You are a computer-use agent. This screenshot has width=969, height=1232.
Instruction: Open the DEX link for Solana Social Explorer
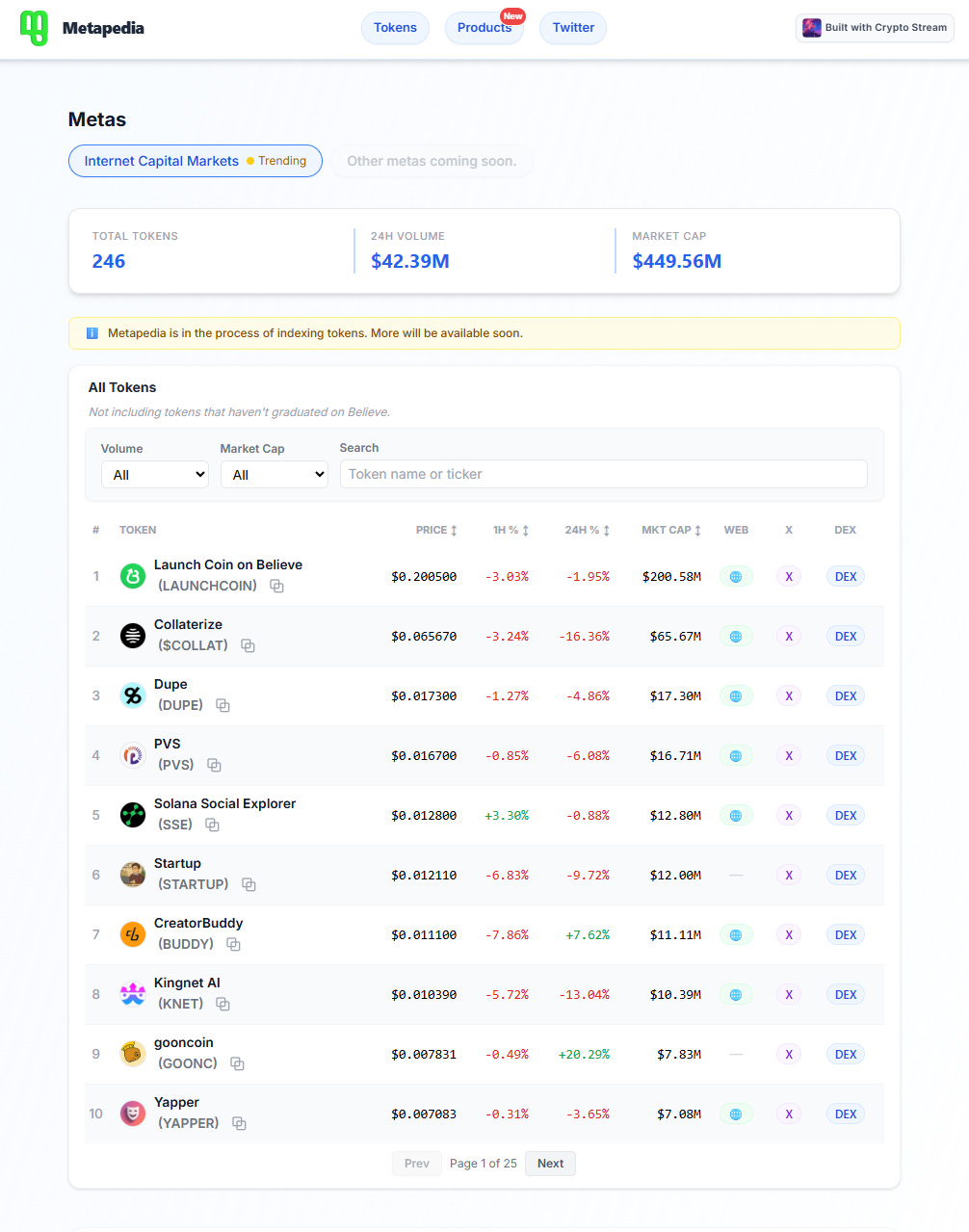click(x=846, y=816)
